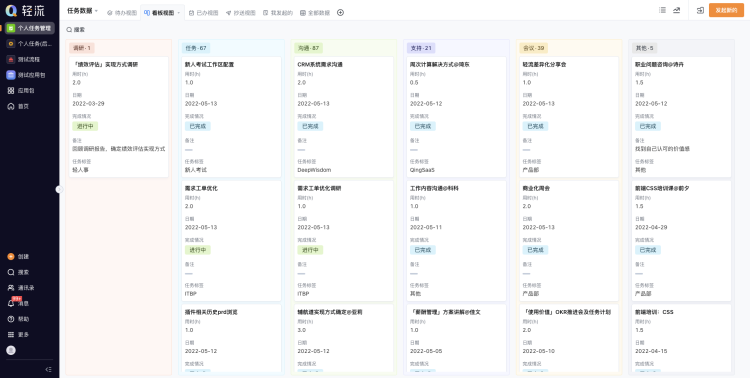This screenshot has width=750, height=378.
Task: Go to 应用包 in the sidebar
Action: point(21,90)
